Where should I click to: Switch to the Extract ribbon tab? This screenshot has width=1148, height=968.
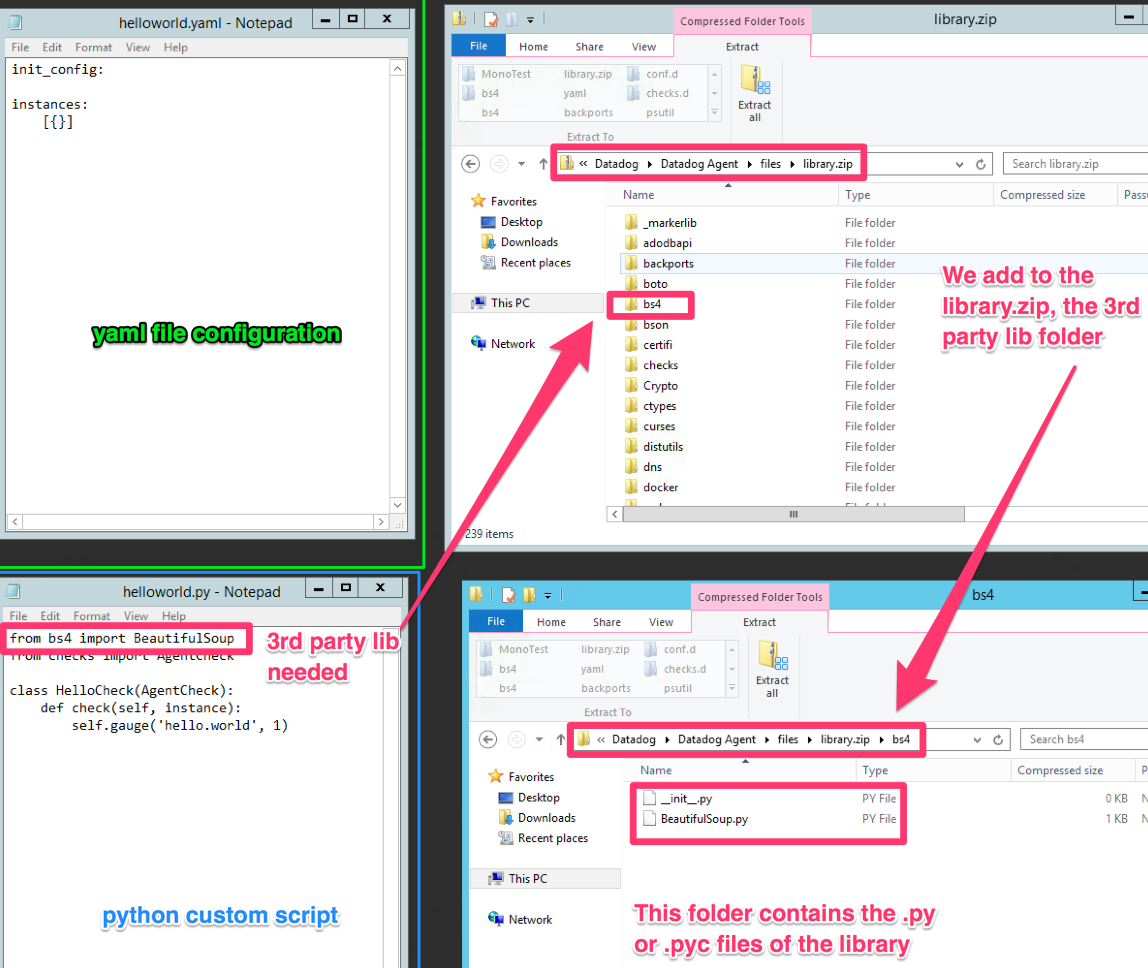(742, 47)
